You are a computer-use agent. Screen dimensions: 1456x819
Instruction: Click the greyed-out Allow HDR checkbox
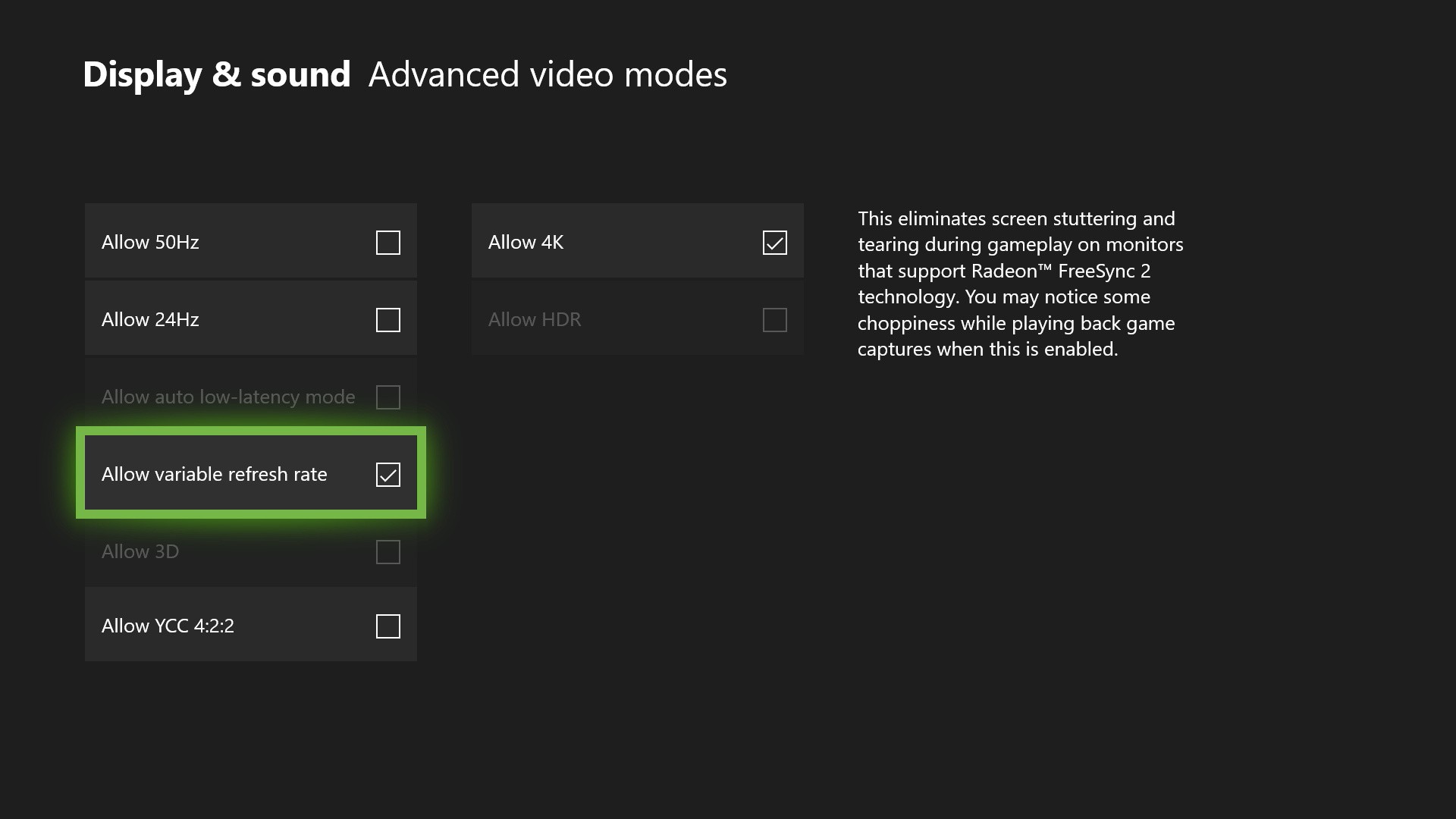pyautogui.click(x=774, y=320)
